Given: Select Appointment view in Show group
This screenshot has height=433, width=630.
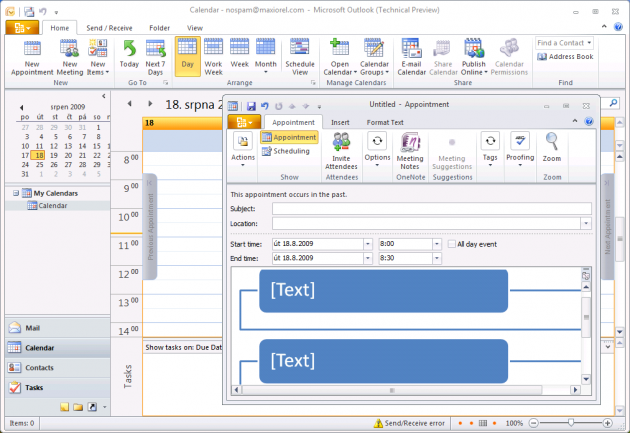Looking at the screenshot, I should 289,137.
